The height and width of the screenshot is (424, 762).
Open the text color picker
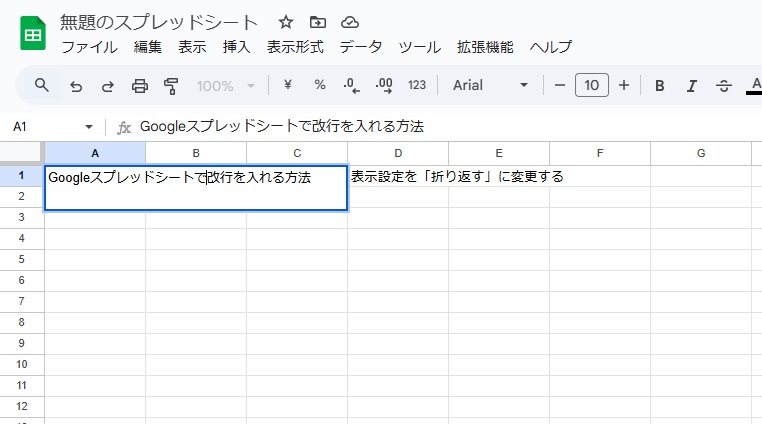click(x=755, y=86)
